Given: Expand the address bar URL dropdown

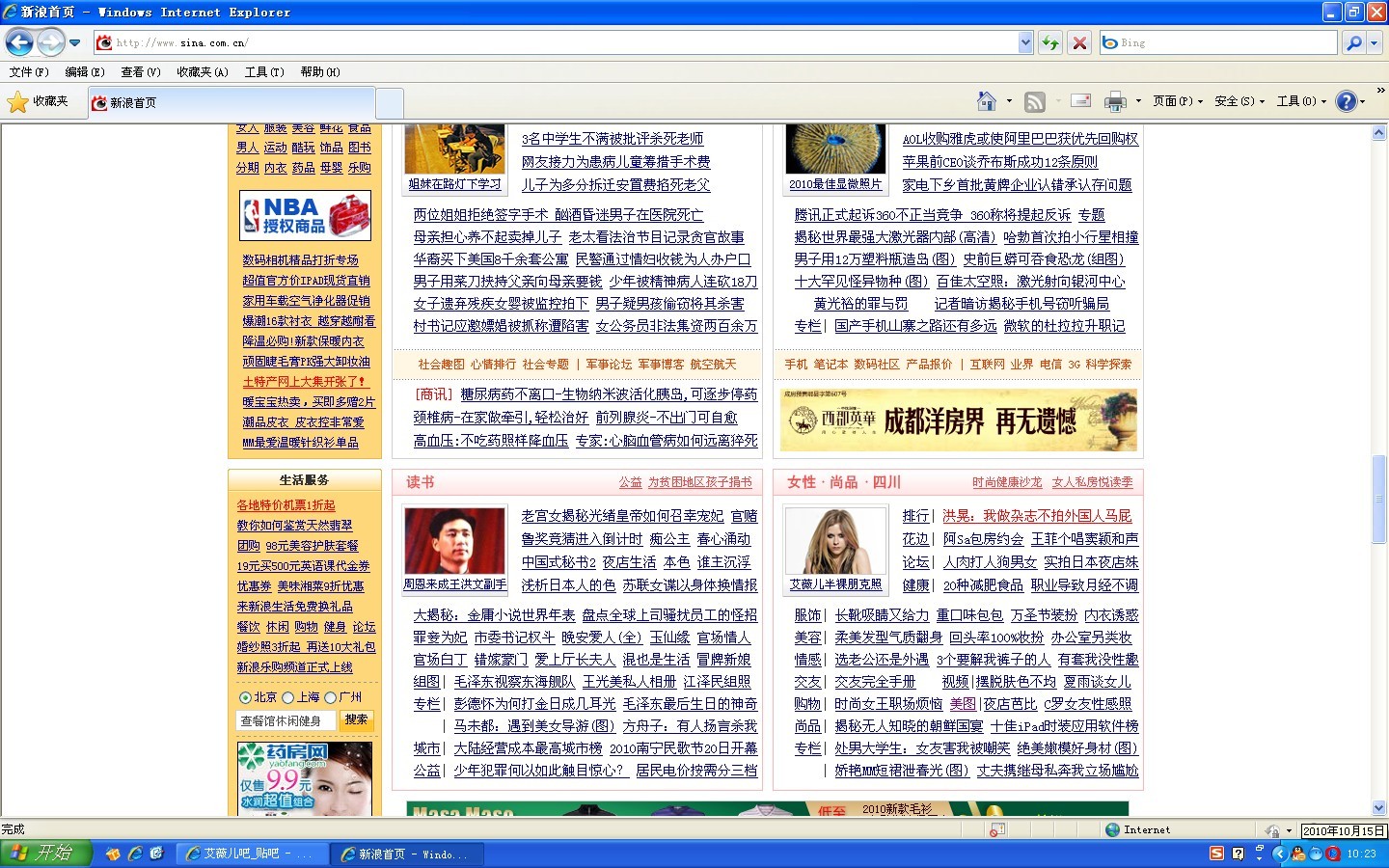Looking at the screenshot, I should [1025, 42].
